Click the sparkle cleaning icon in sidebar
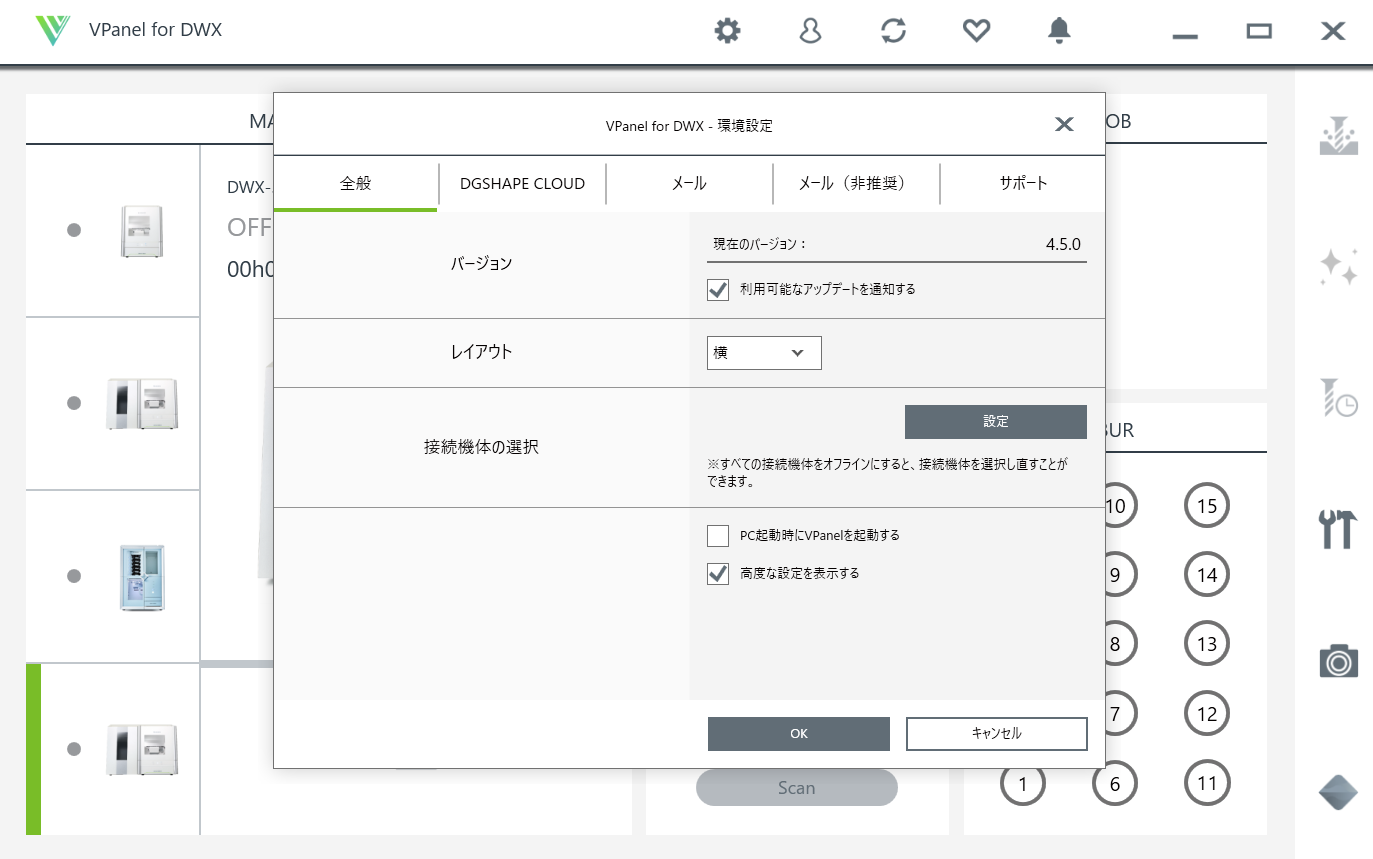 coord(1338,267)
